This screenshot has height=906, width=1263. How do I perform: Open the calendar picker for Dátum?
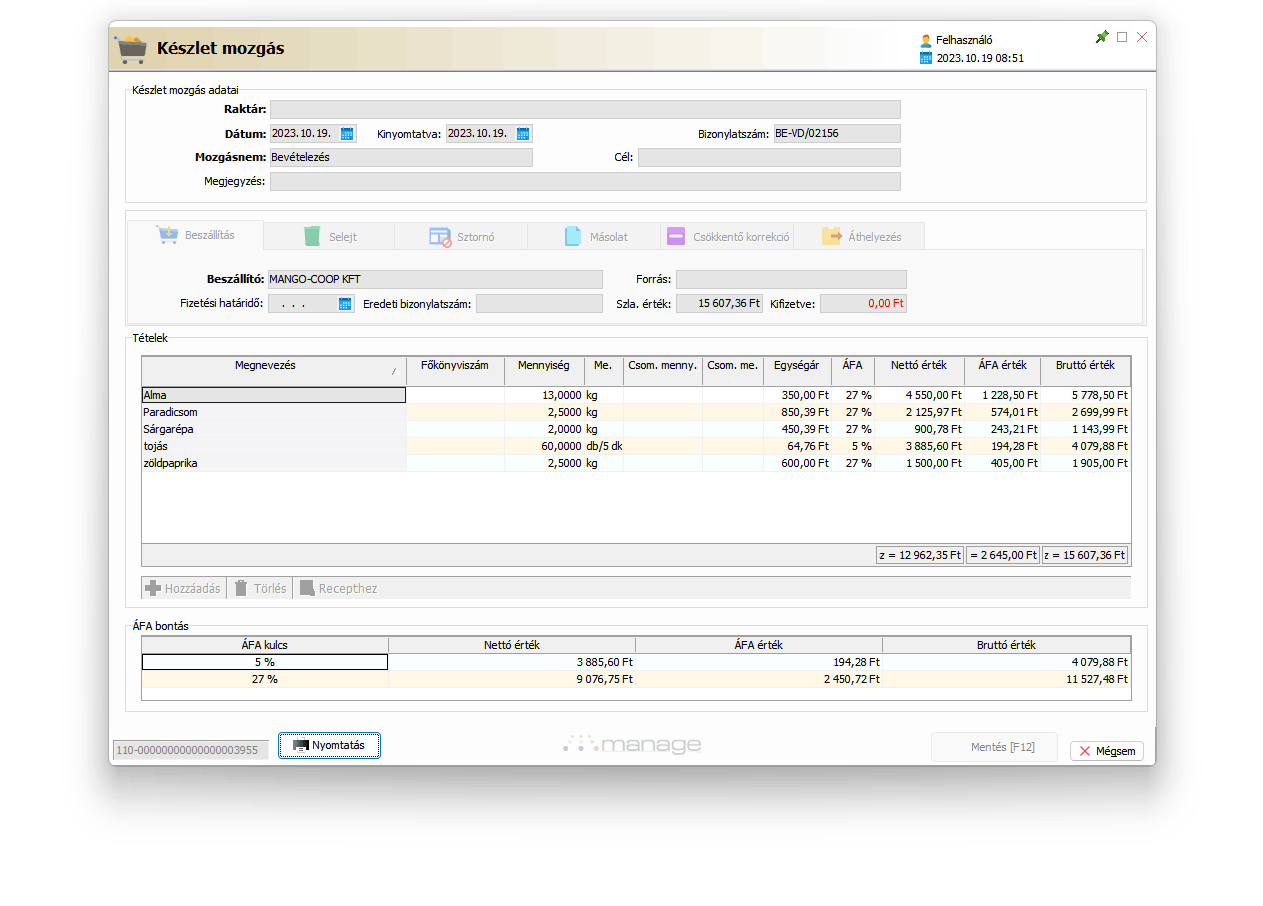tap(347, 134)
